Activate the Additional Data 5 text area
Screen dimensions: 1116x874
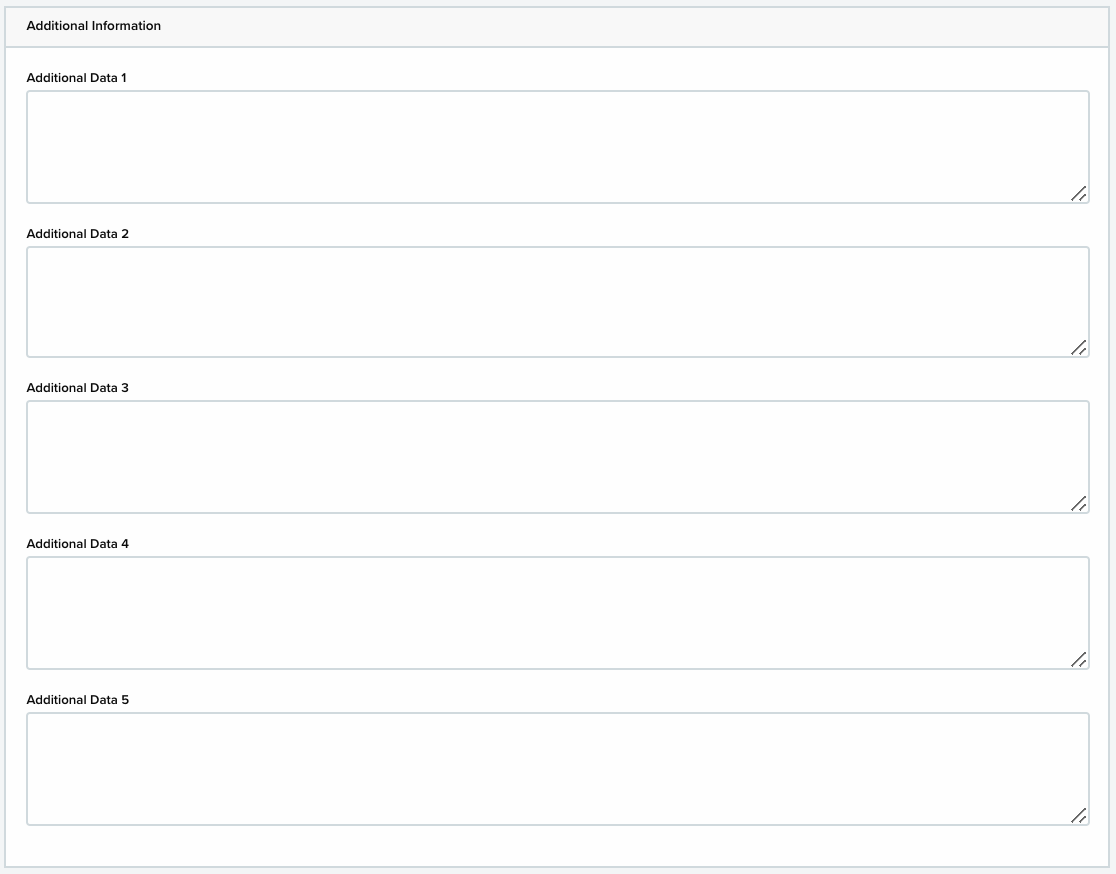pos(558,769)
